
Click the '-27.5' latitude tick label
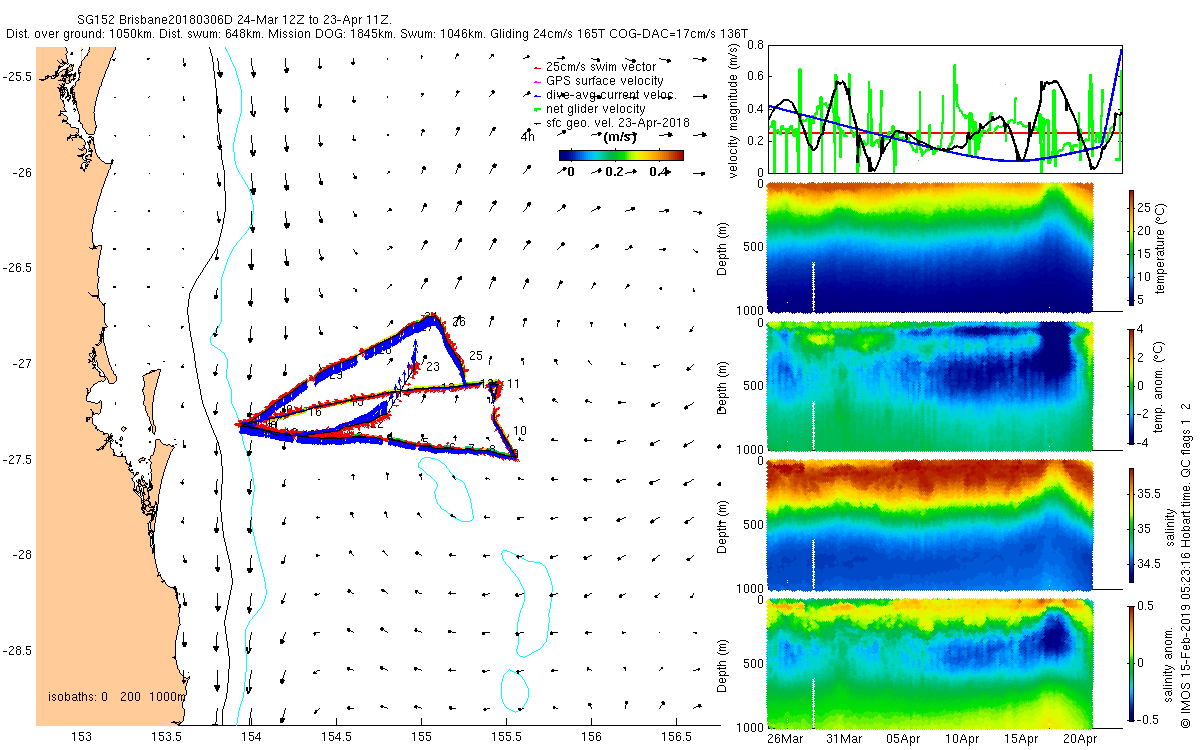coord(17,459)
